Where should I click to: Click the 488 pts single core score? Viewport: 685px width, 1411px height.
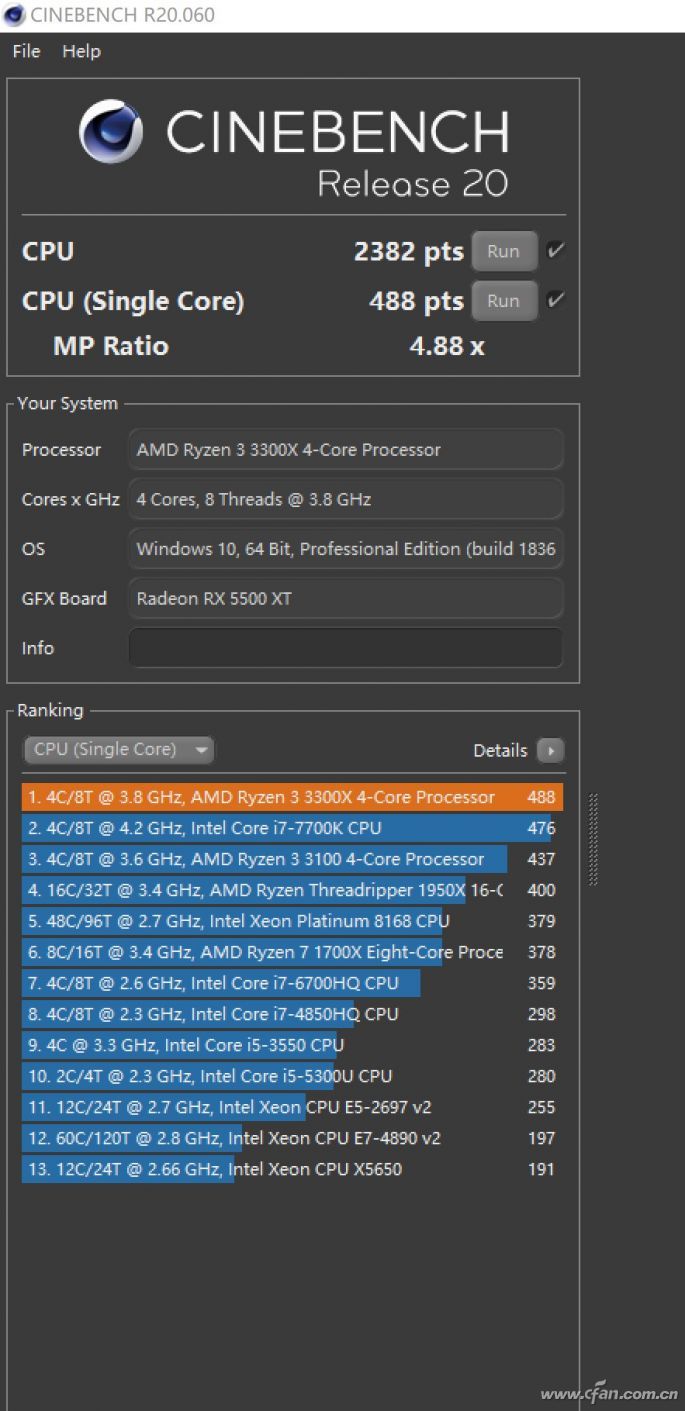pos(417,302)
